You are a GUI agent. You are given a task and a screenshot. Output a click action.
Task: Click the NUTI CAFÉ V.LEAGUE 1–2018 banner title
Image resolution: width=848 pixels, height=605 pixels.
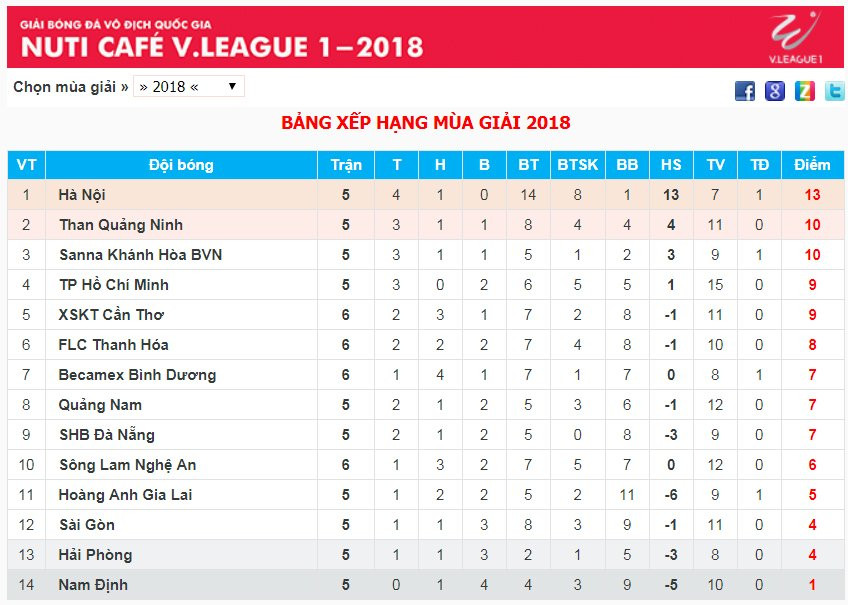click(x=222, y=46)
